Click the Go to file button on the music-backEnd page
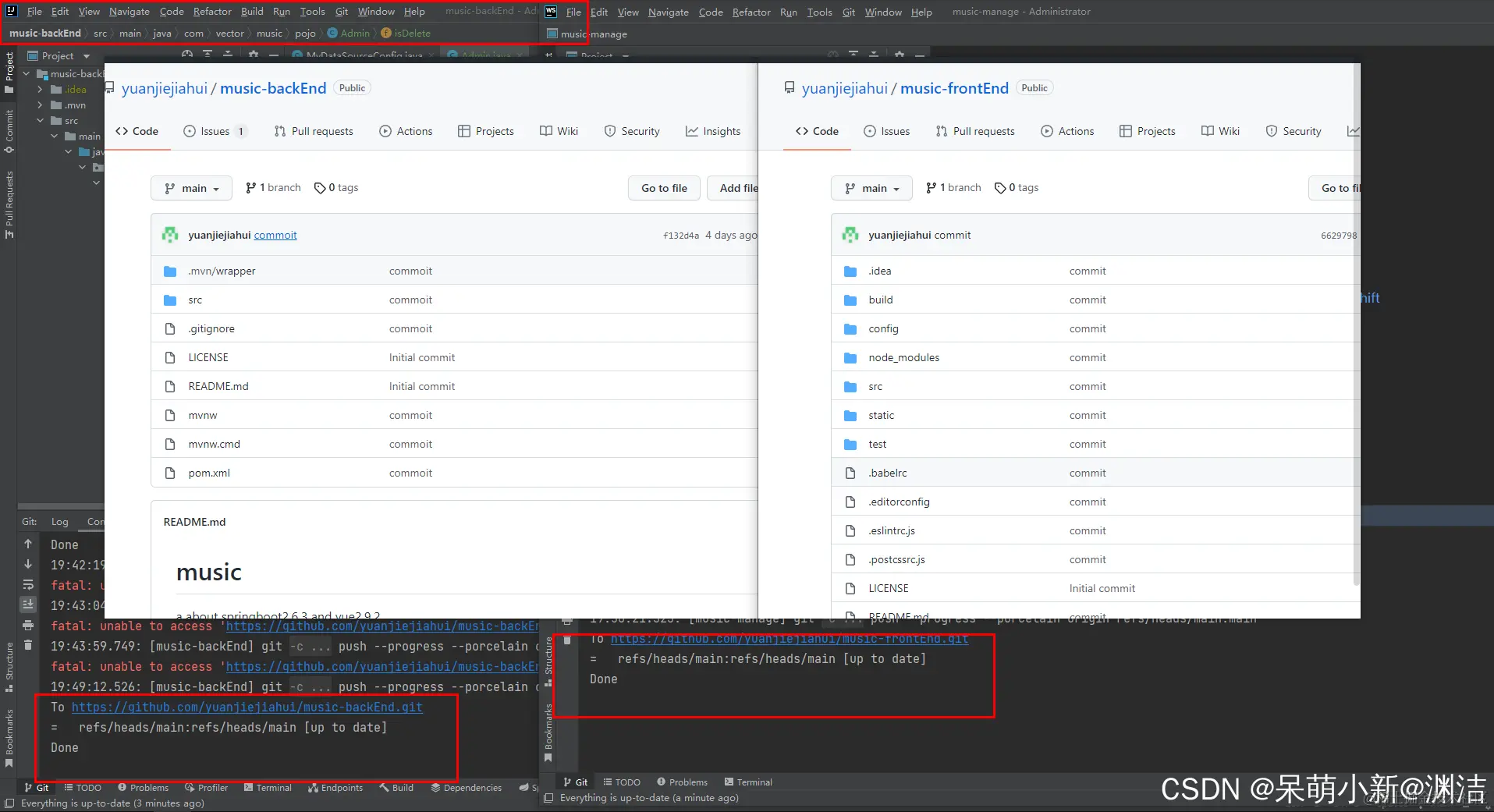This screenshot has width=1494, height=812. point(665,188)
